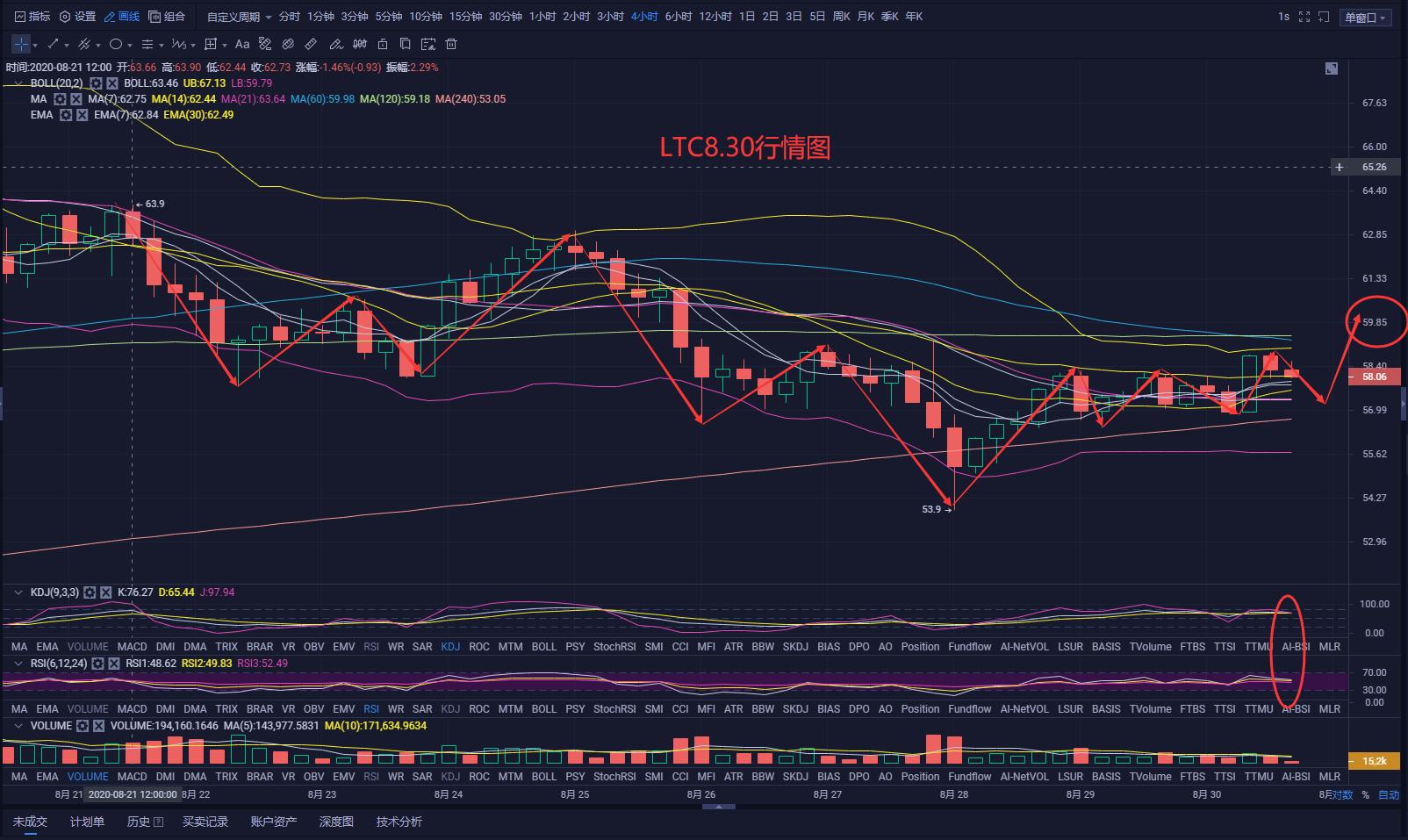The width and height of the screenshot is (1408, 840).
Task: Click the trash icon to delete drawings
Action: (451, 44)
